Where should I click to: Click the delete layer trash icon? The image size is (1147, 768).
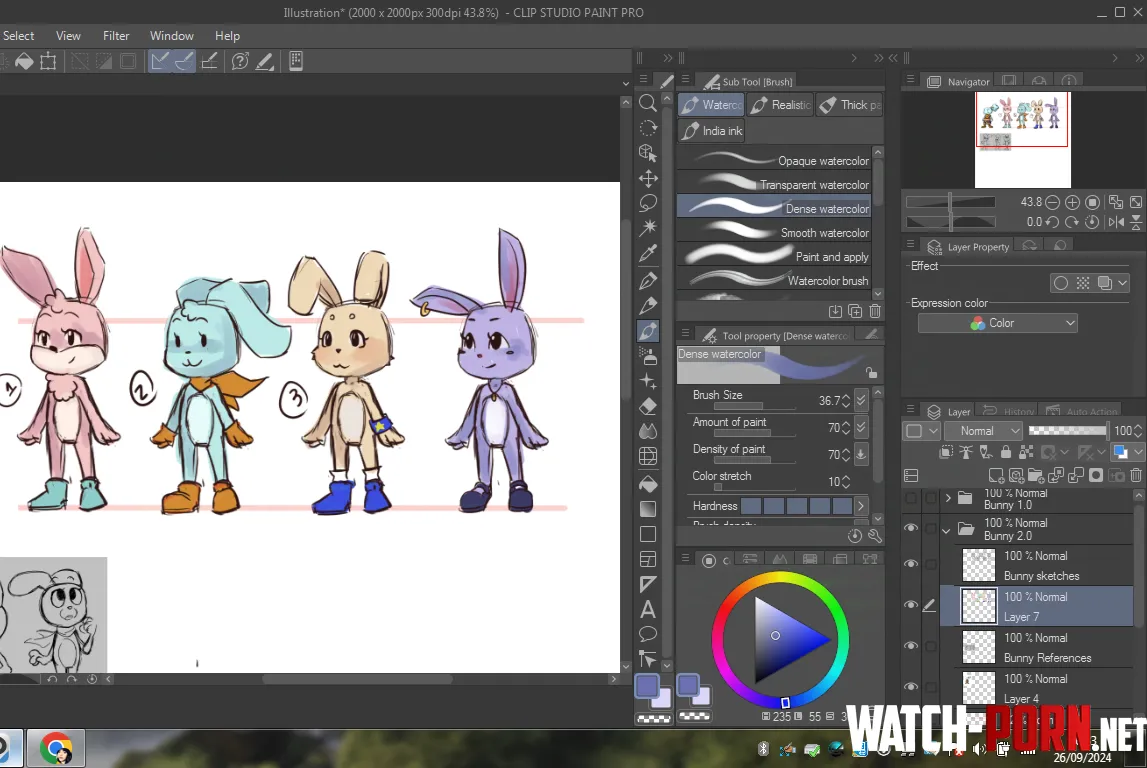1136,475
